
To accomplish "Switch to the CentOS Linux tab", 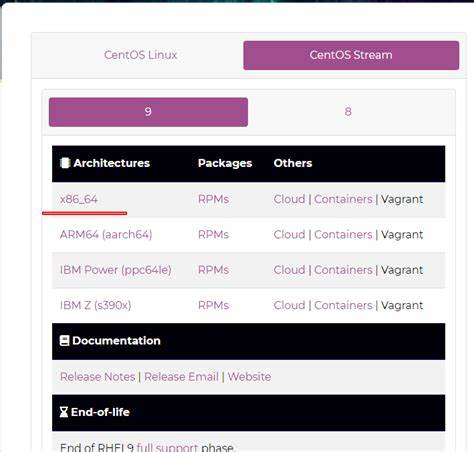I will point(140,55).
